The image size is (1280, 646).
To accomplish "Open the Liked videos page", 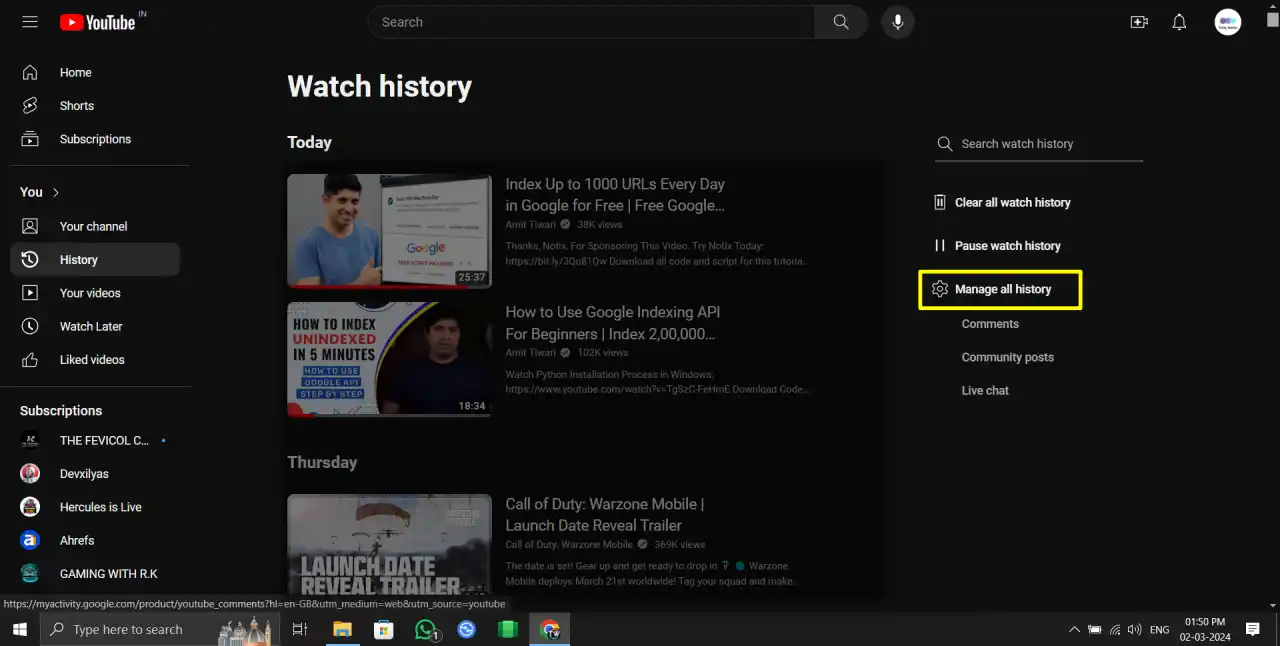I will click(x=92, y=359).
